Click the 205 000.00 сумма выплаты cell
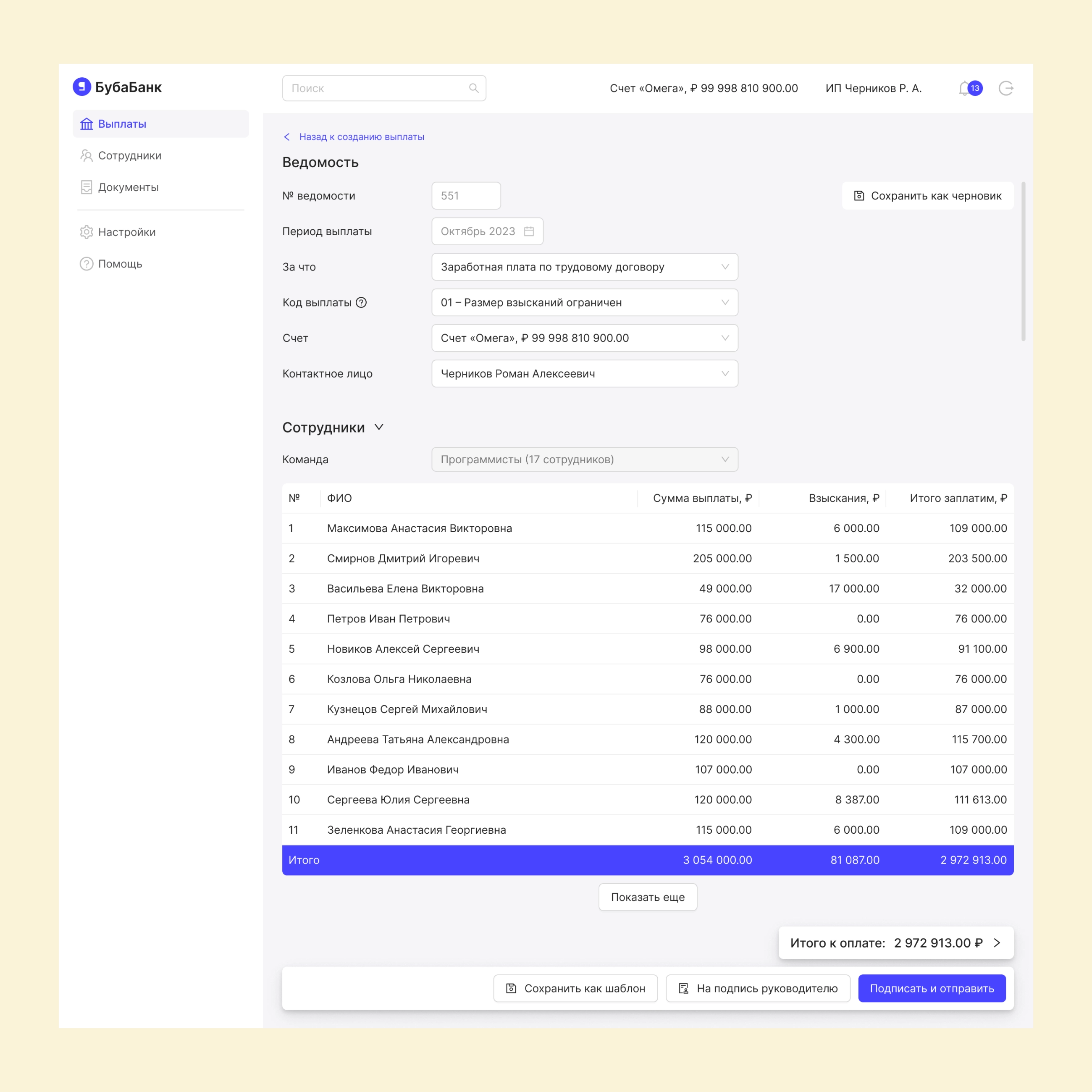This screenshot has width=1092, height=1092. [722, 559]
